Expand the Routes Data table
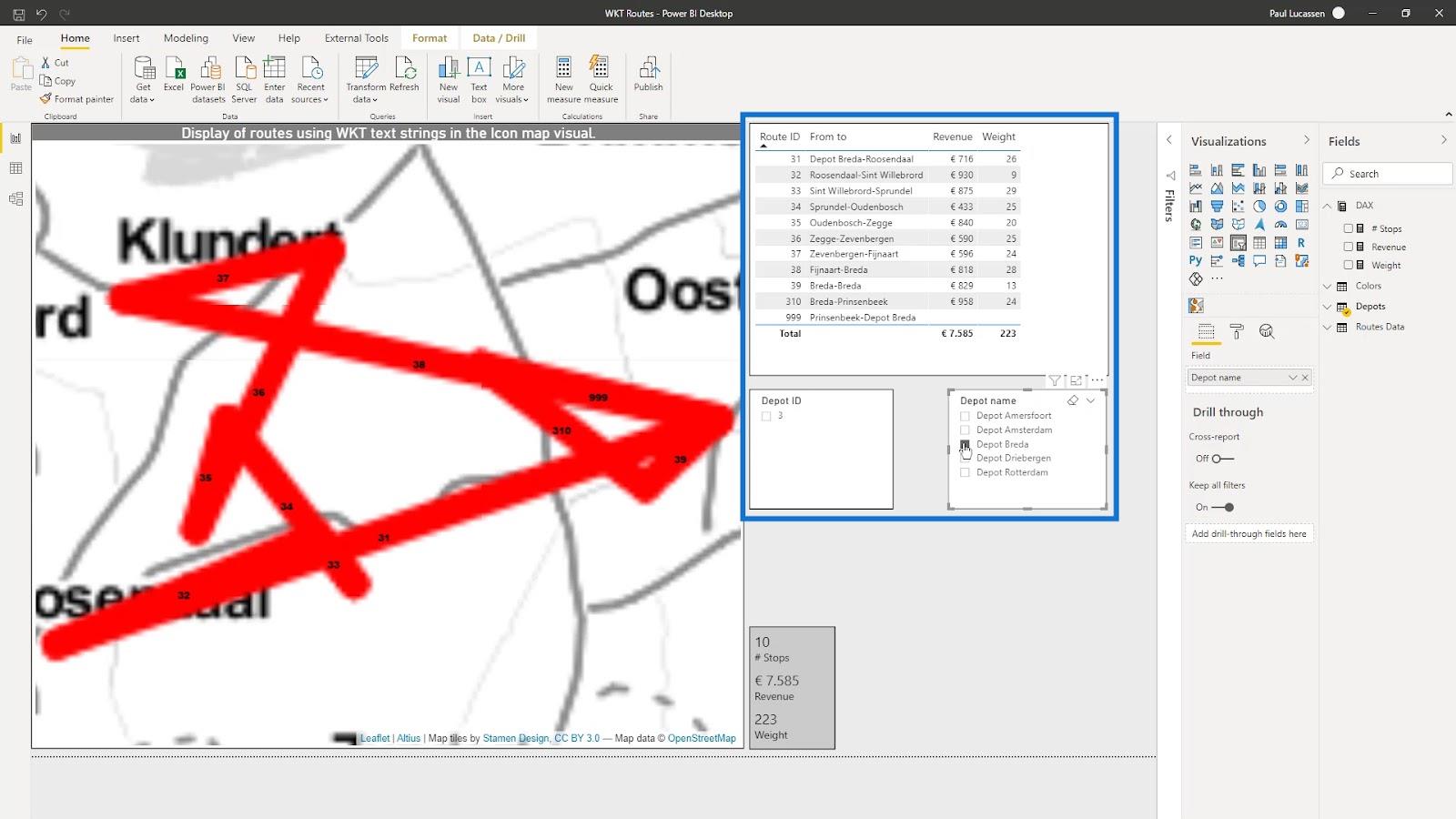This screenshot has height=819, width=1456. pyautogui.click(x=1328, y=327)
